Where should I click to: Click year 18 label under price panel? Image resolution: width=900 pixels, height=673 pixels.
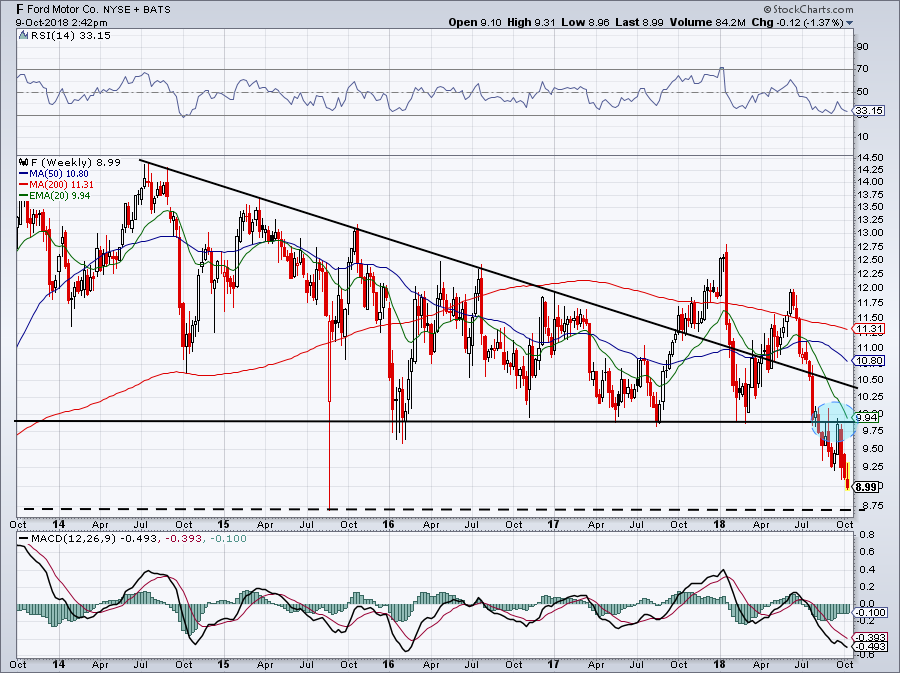coord(719,524)
